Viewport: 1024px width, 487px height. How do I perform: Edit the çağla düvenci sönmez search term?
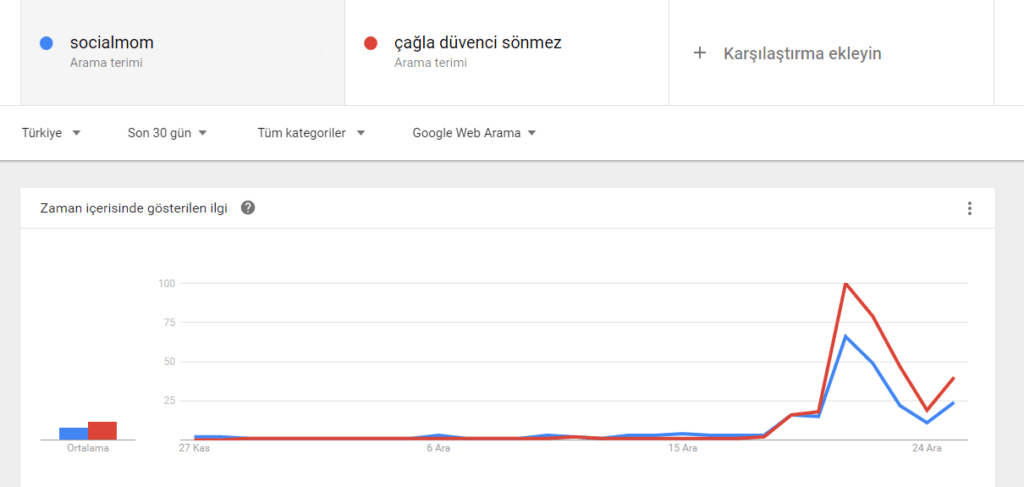476,43
